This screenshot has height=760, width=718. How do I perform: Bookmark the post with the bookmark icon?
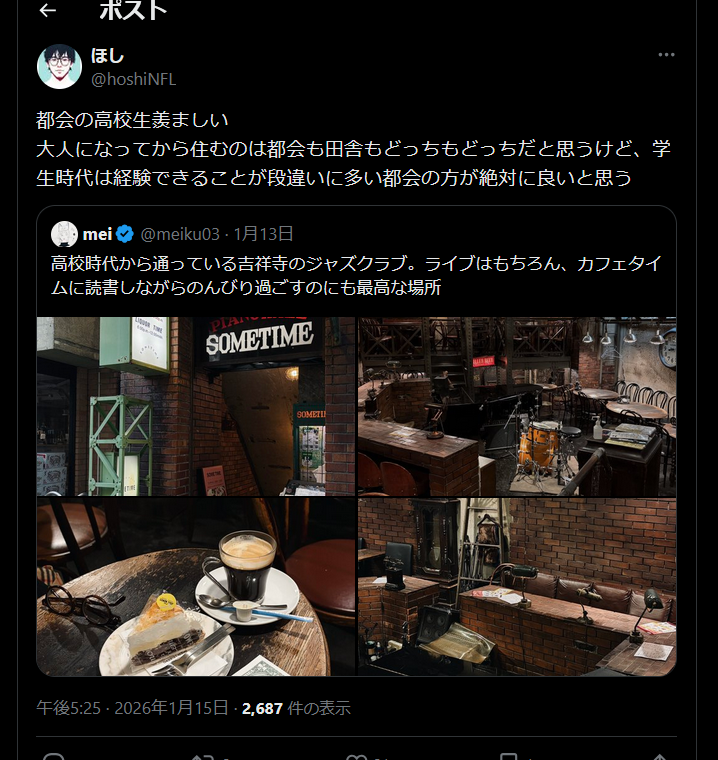coord(509,757)
